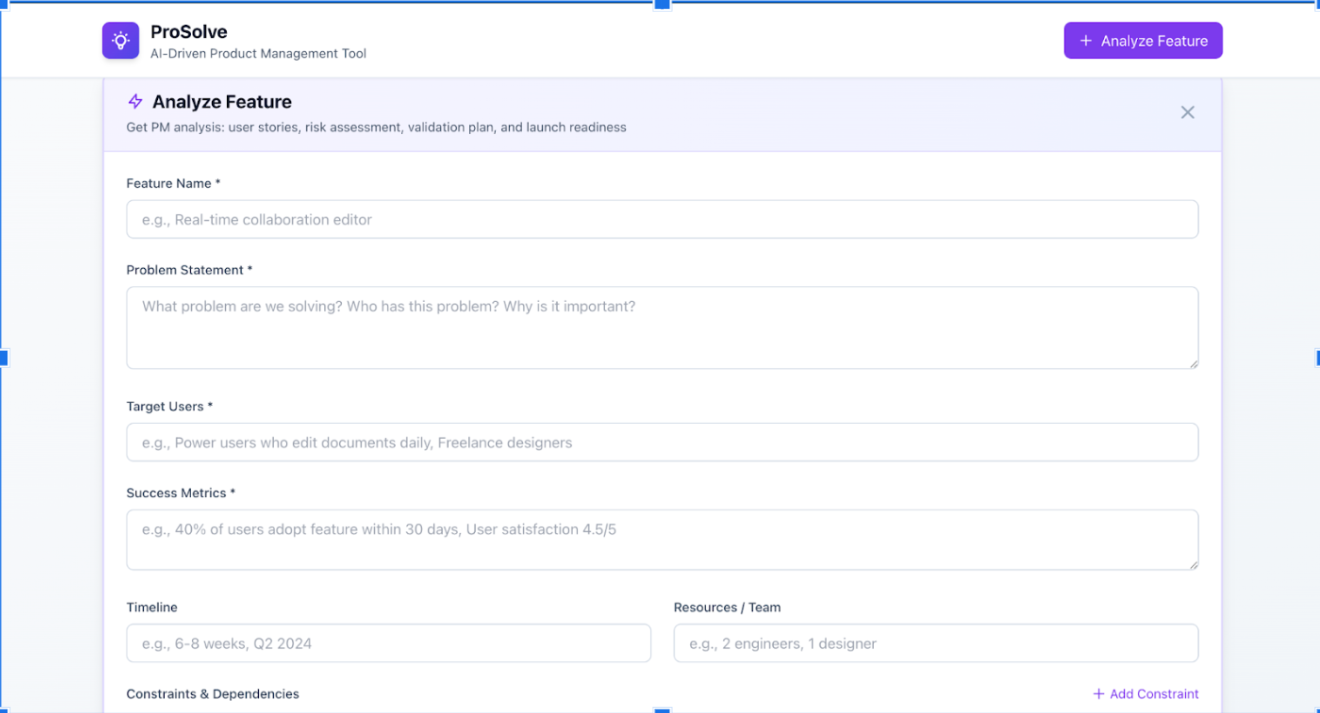This screenshot has width=1320, height=713.
Task: Click the Analyze Feature panel heading text
Action: [x=222, y=102]
